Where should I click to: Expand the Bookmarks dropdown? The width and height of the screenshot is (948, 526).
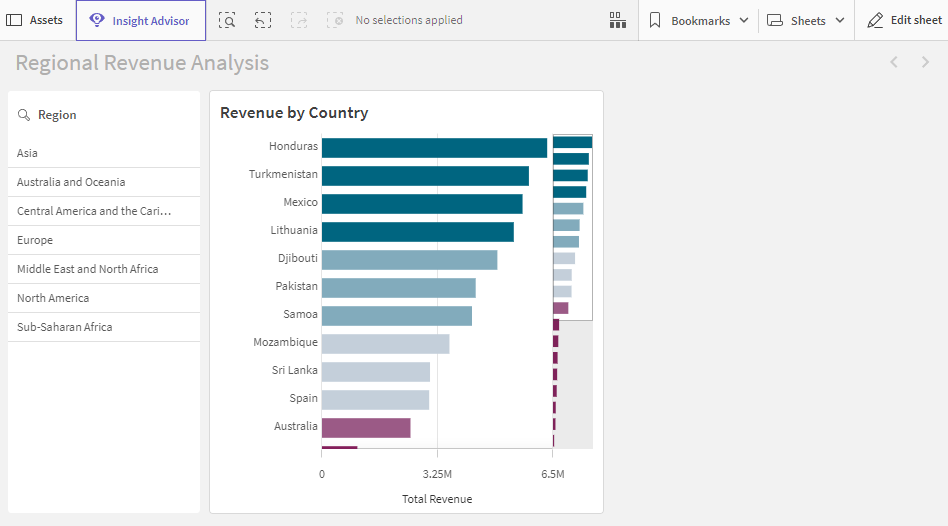pos(698,20)
